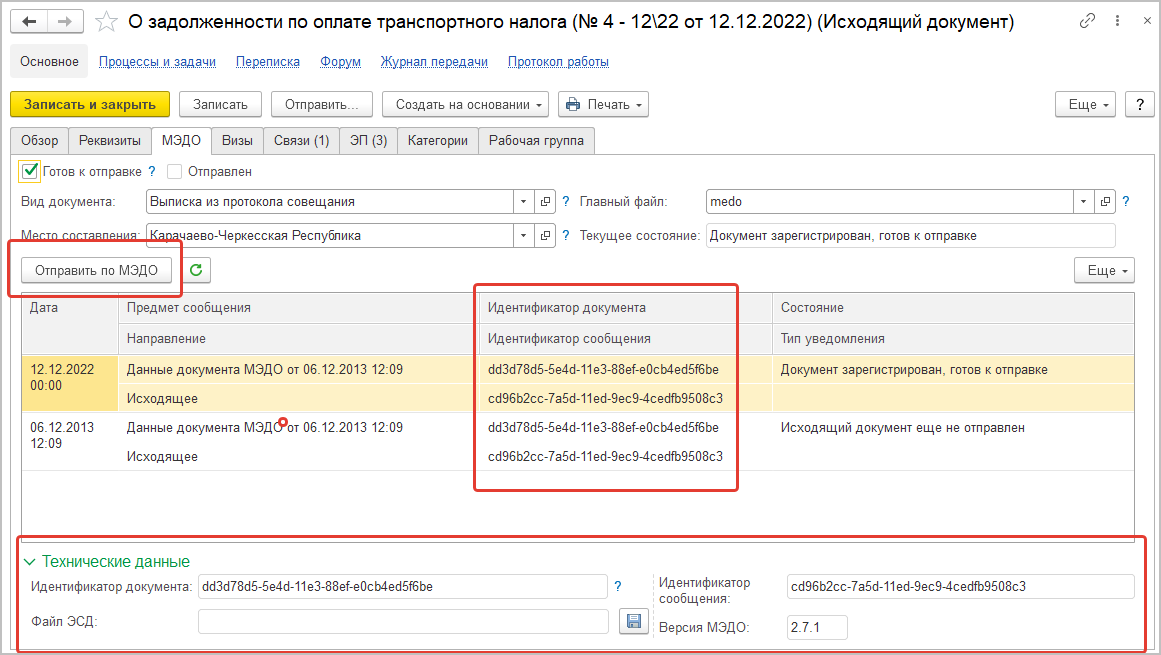Open Главный файл selection form icon
1161x655 pixels.
(x=1104, y=202)
